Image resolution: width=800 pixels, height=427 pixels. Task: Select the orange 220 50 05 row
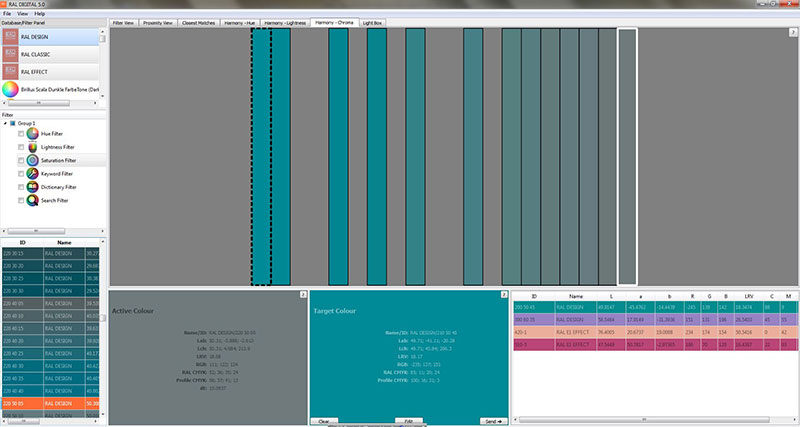point(51,403)
